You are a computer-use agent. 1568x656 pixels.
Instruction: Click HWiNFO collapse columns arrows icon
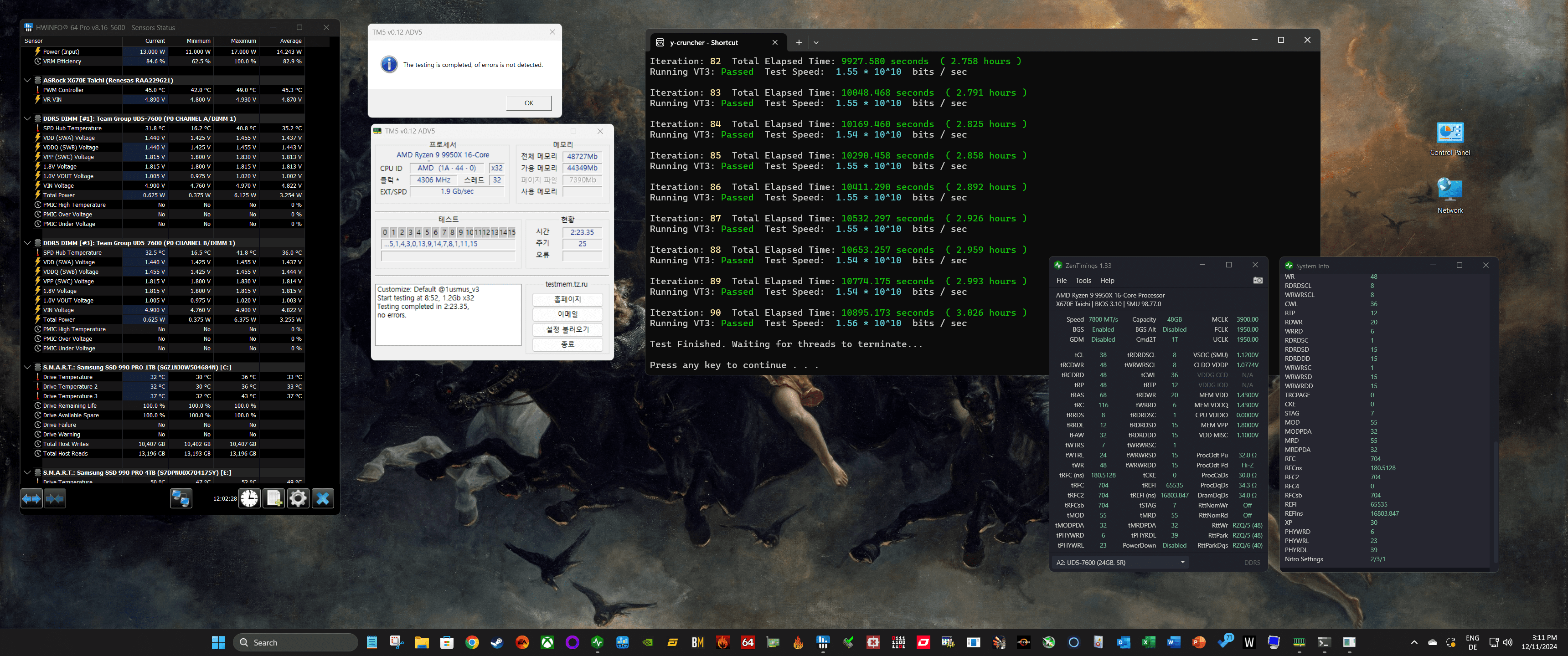pyautogui.click(x=55, y=499)
